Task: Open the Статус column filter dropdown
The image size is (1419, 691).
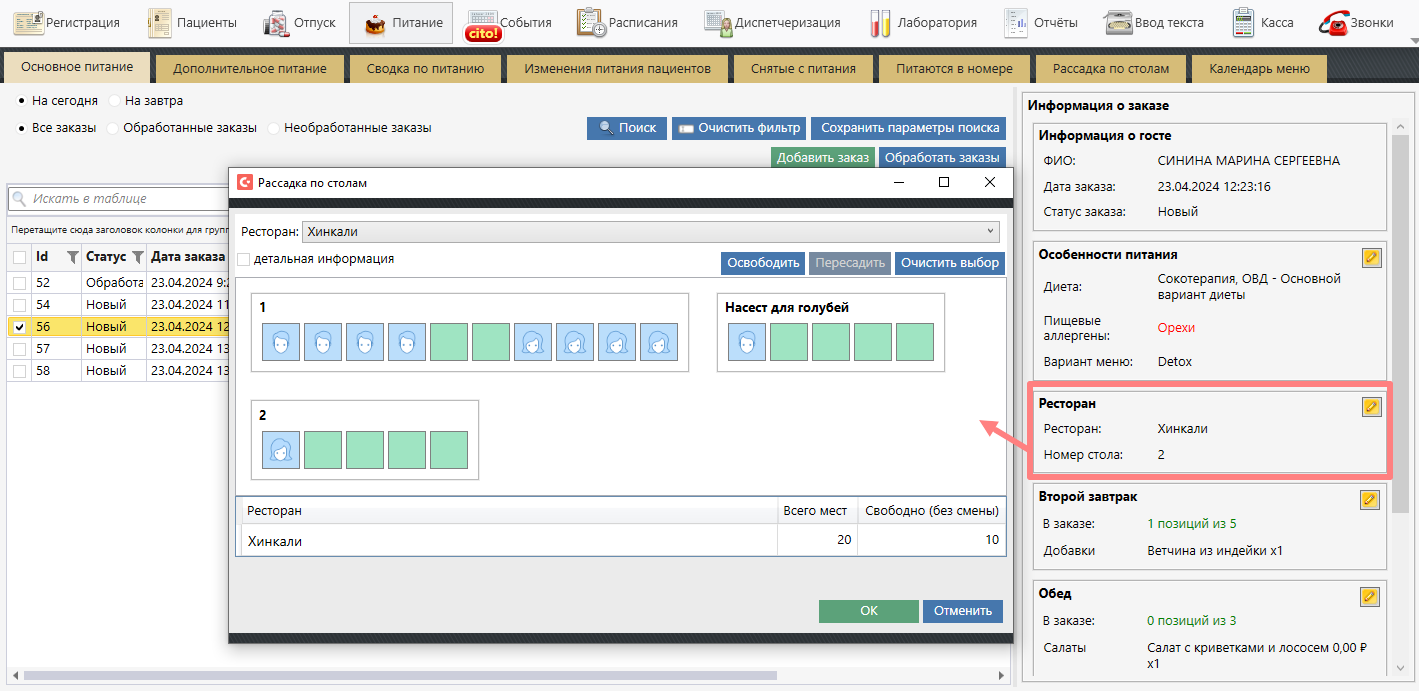Action: pyautogui.click(x=138, y=257)
